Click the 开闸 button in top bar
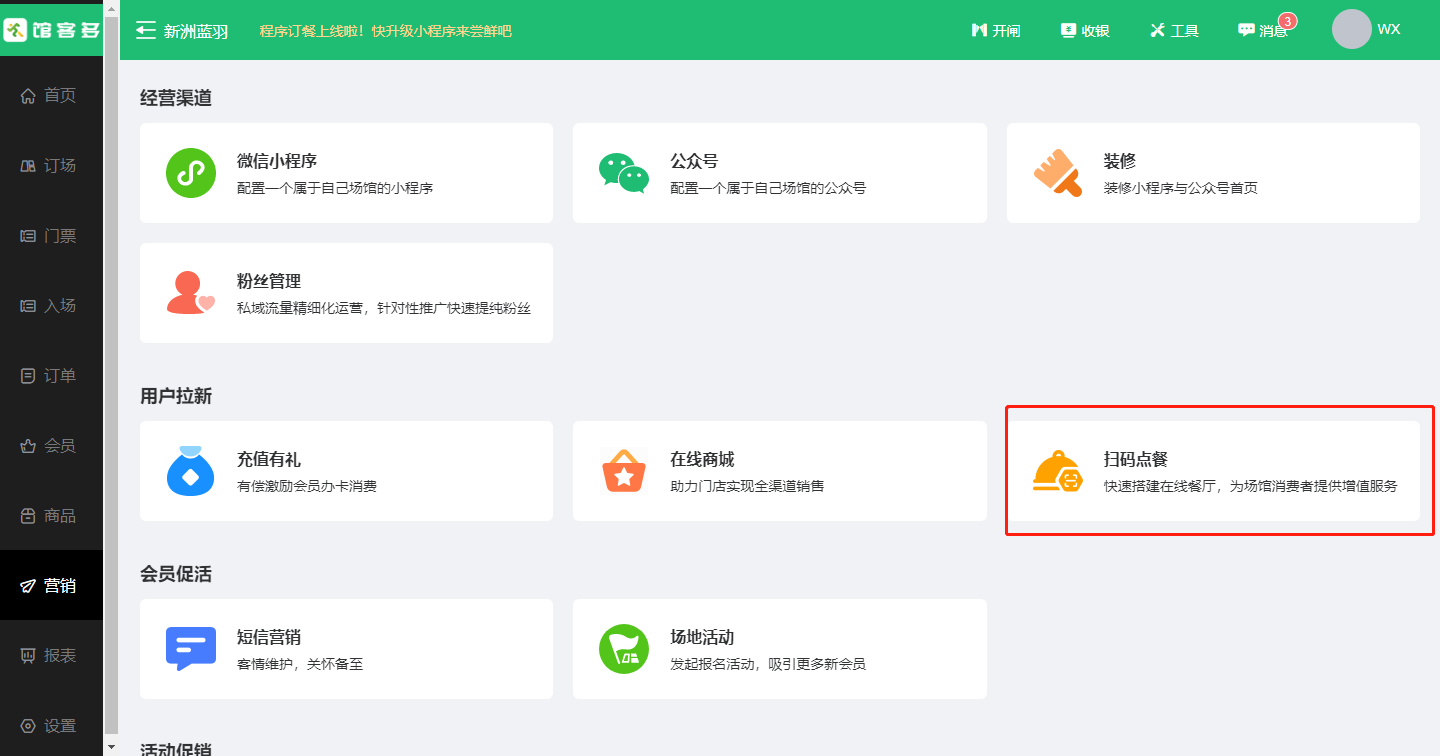 point(995,30)
